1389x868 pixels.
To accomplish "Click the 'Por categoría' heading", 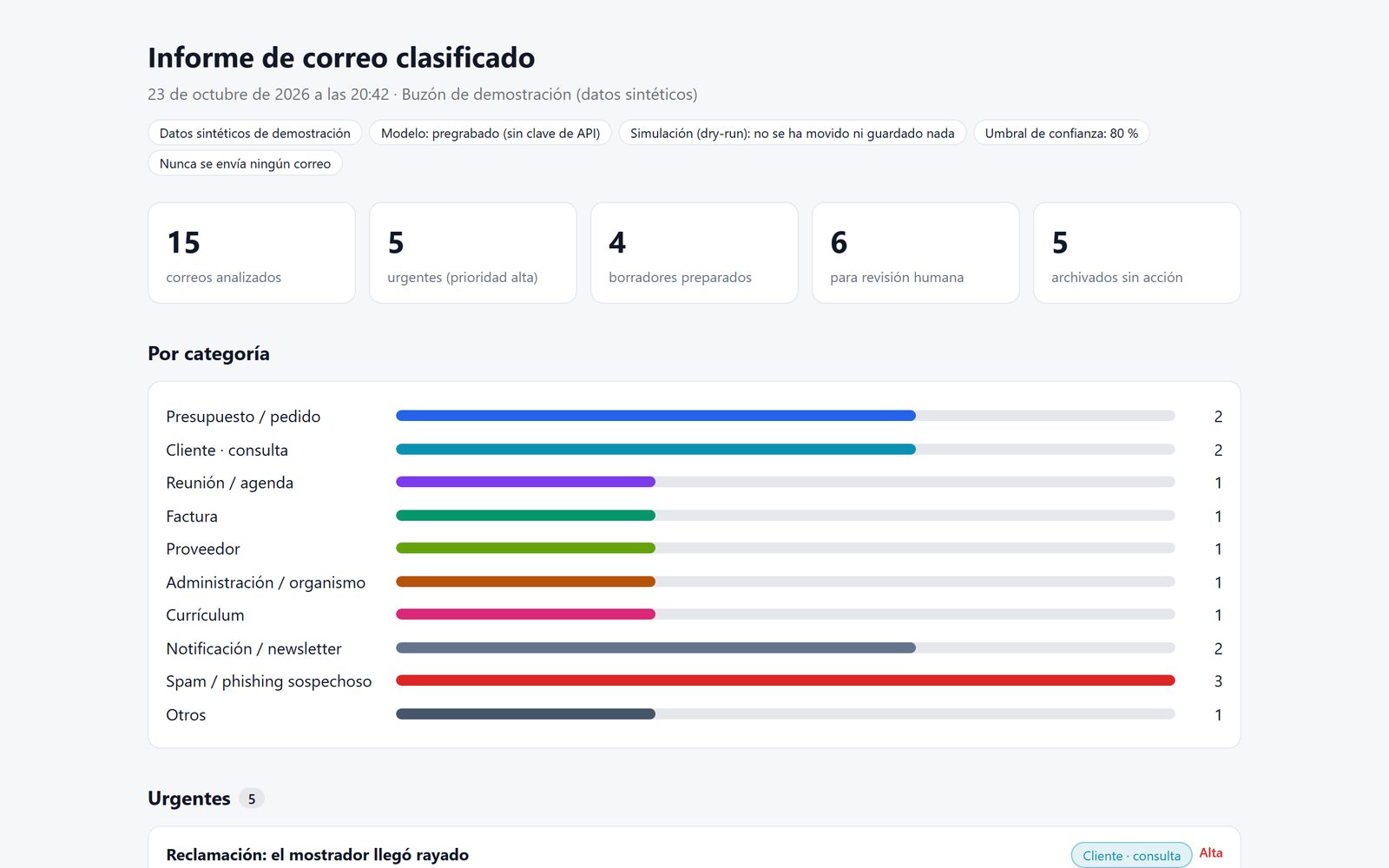I will tap(208, 353).
